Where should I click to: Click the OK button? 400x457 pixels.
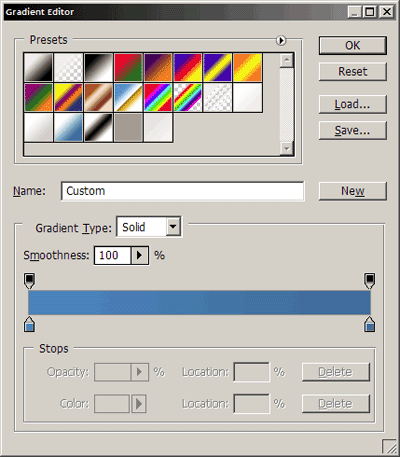coord(353,45)
